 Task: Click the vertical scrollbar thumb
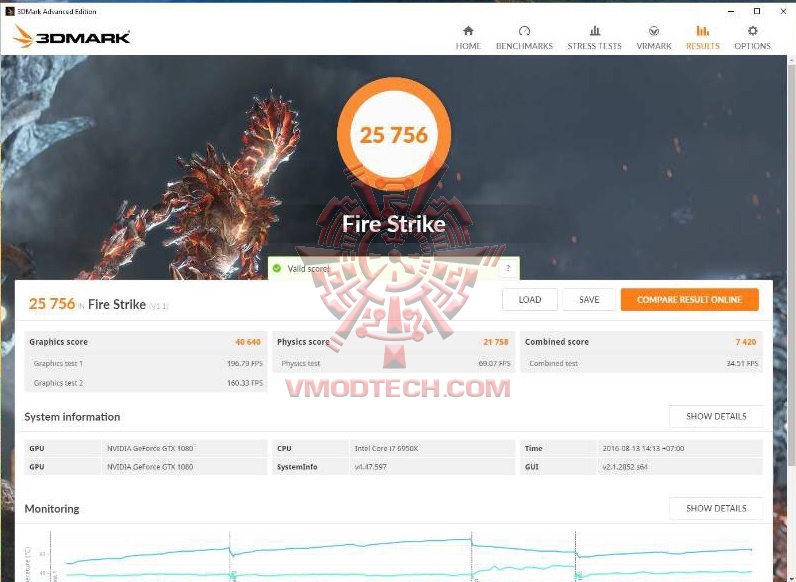(791, 264)
